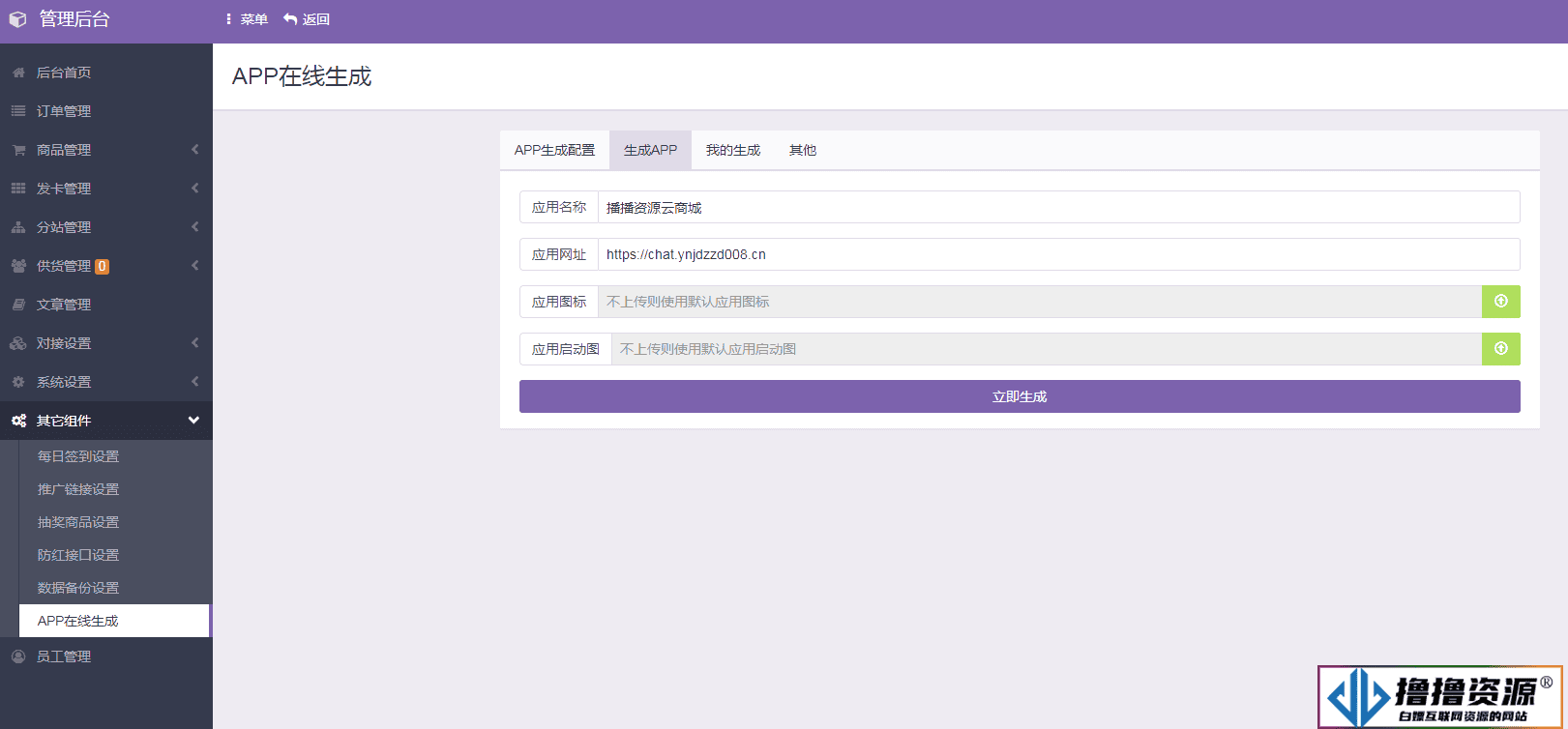The height and width of the screenshot is (729, 1568).
Task: Select APP在线生成 submenu item
Action: [114, 621]
